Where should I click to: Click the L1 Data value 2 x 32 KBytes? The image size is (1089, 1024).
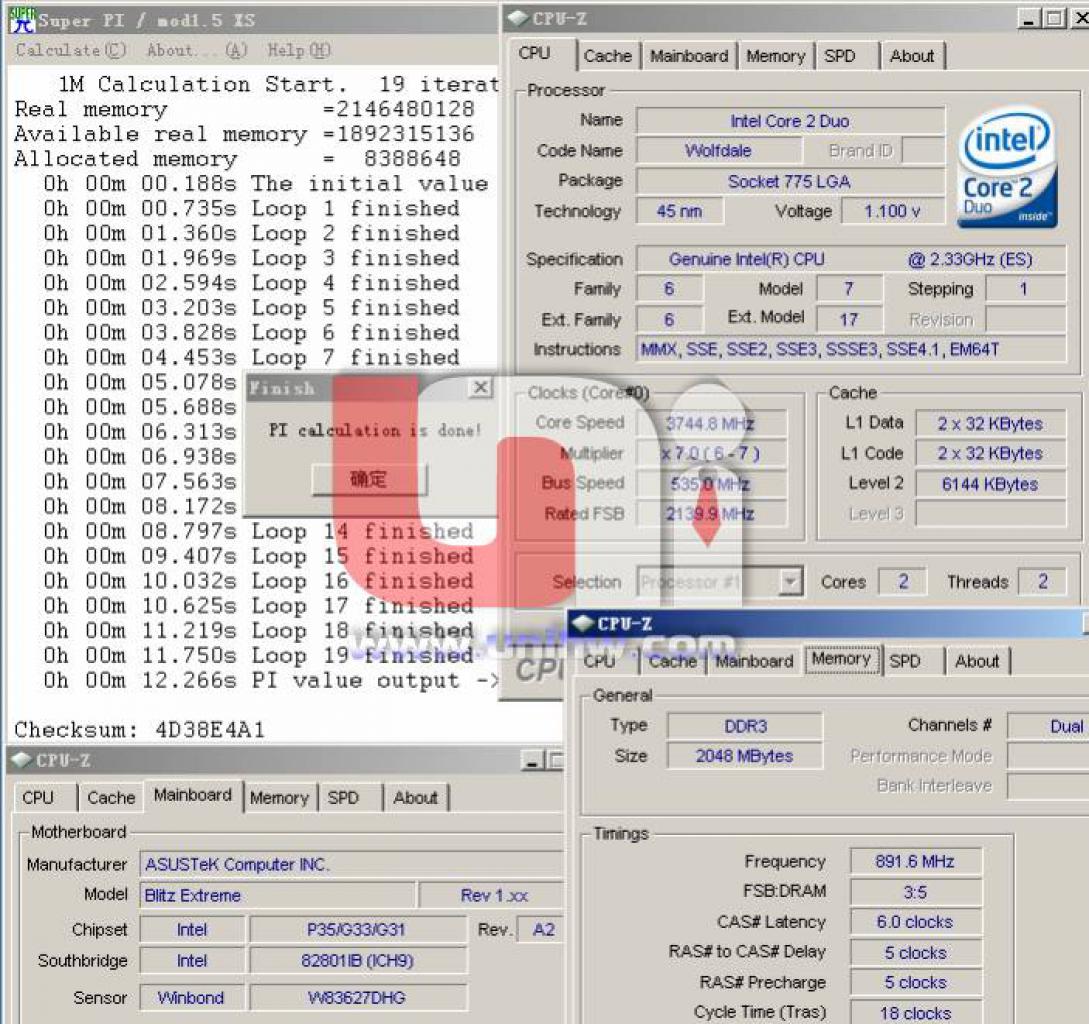pyautogui.click(x=990, y=424)
